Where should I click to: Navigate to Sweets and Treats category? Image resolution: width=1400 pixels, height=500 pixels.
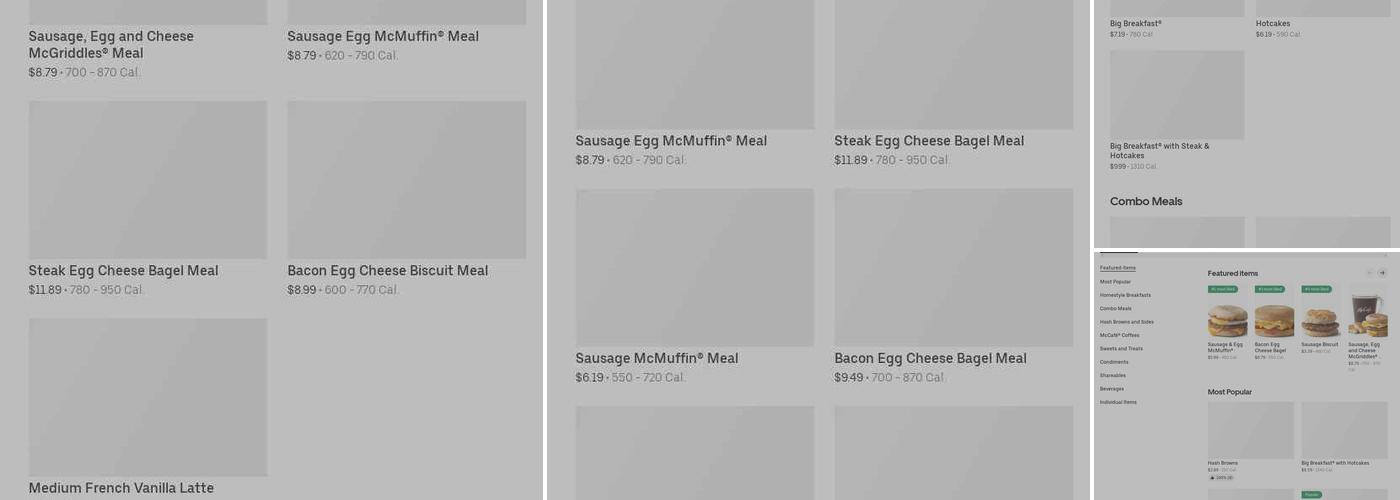point(1121,349)
